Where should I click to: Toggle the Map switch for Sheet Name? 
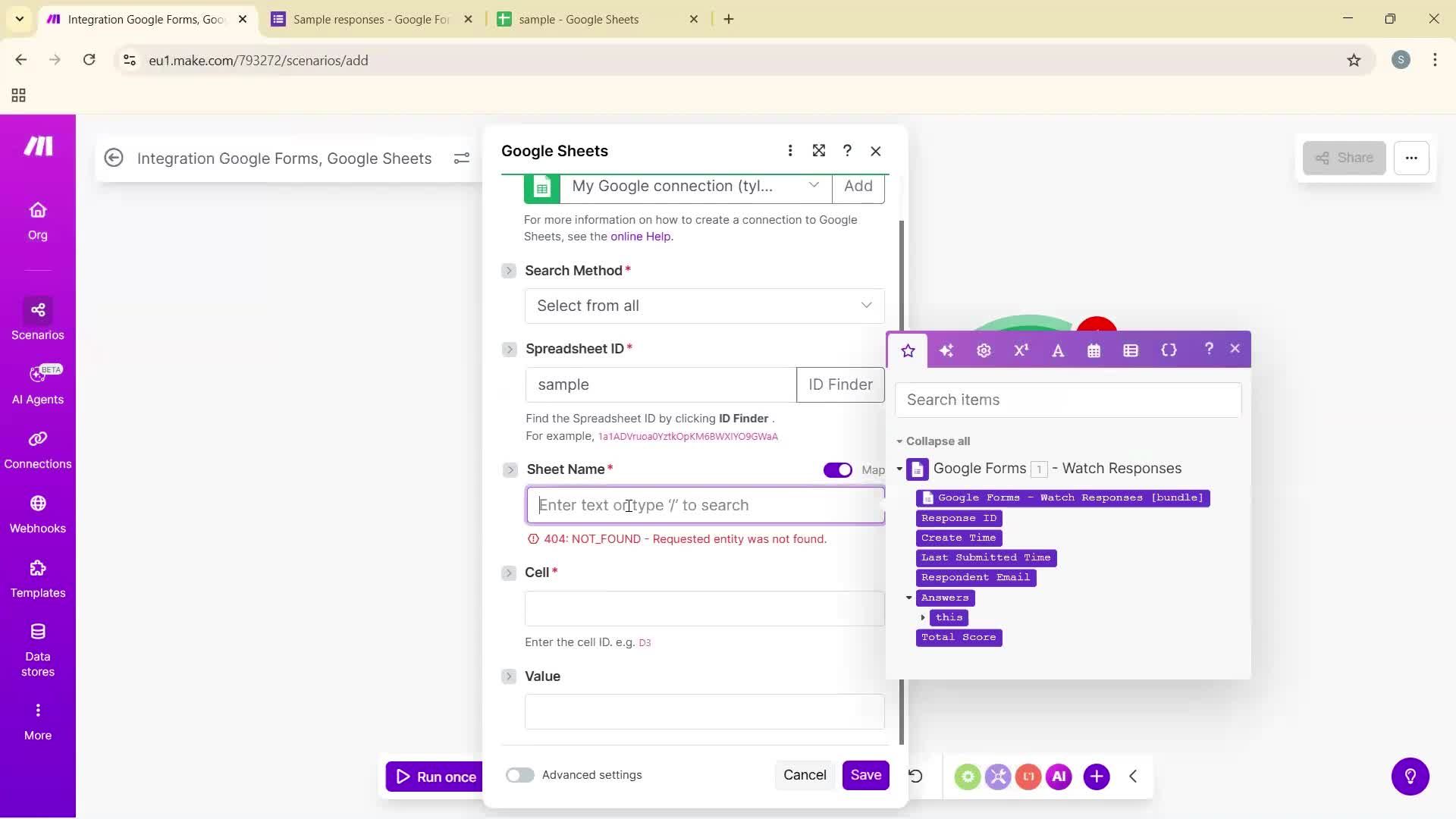pyautogui.click(x=837, y=469)
